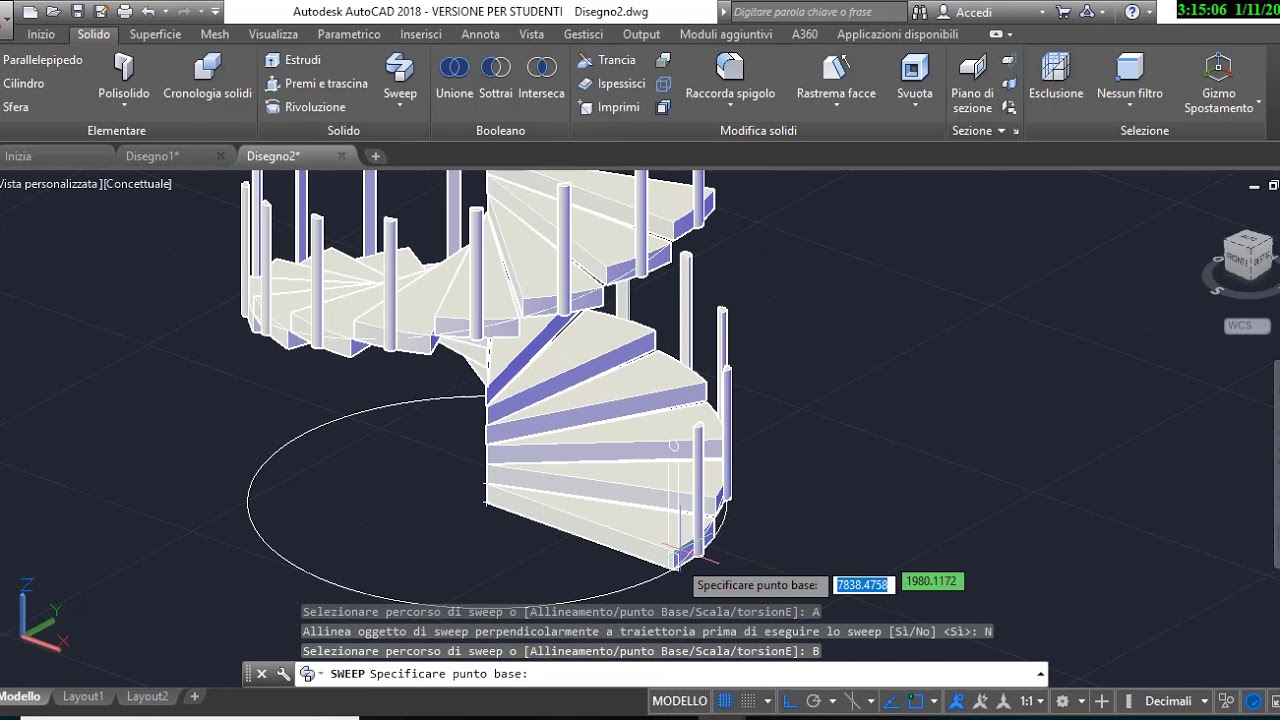Click the Open file folder icon

(53, 12)
